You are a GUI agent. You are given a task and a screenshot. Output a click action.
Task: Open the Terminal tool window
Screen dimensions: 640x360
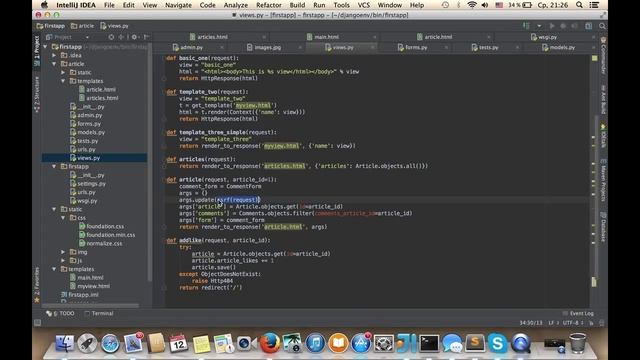tap(98, 313)
